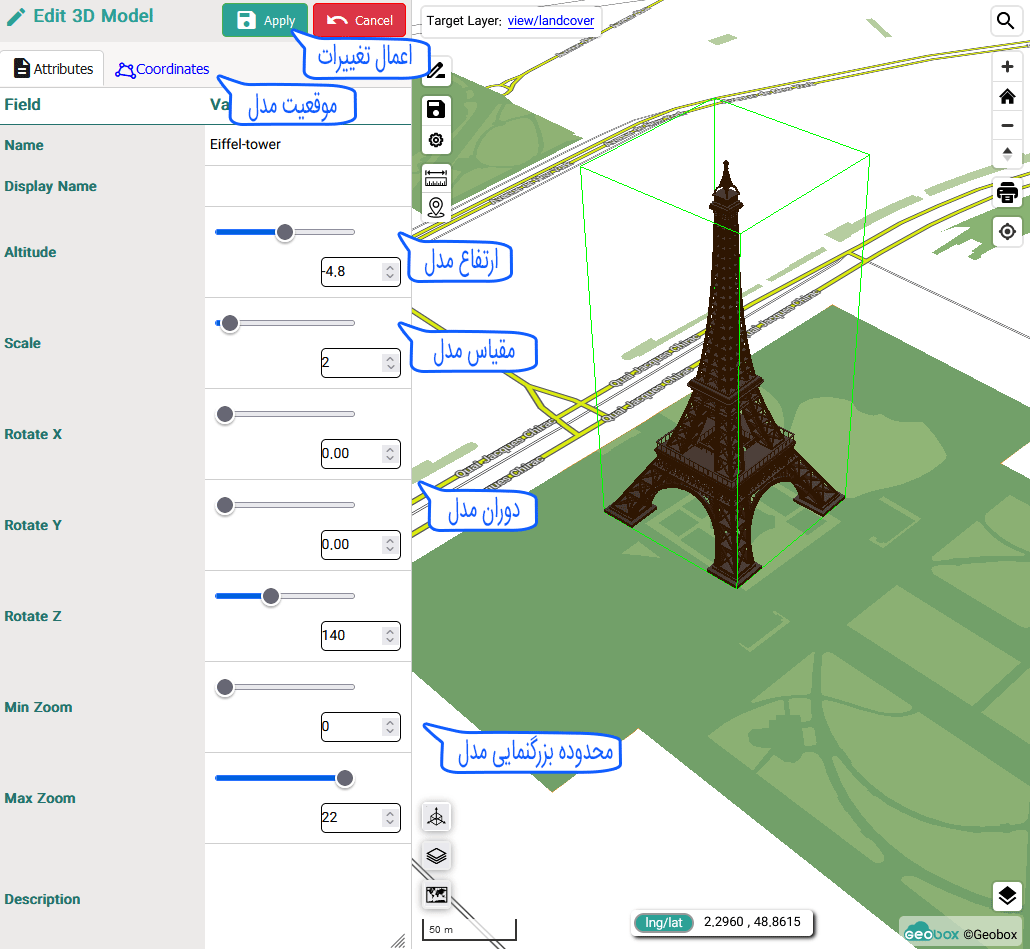This screenshot has height=949, width=1030.
Task: Apply the 3D model changes
Action: 265,21
